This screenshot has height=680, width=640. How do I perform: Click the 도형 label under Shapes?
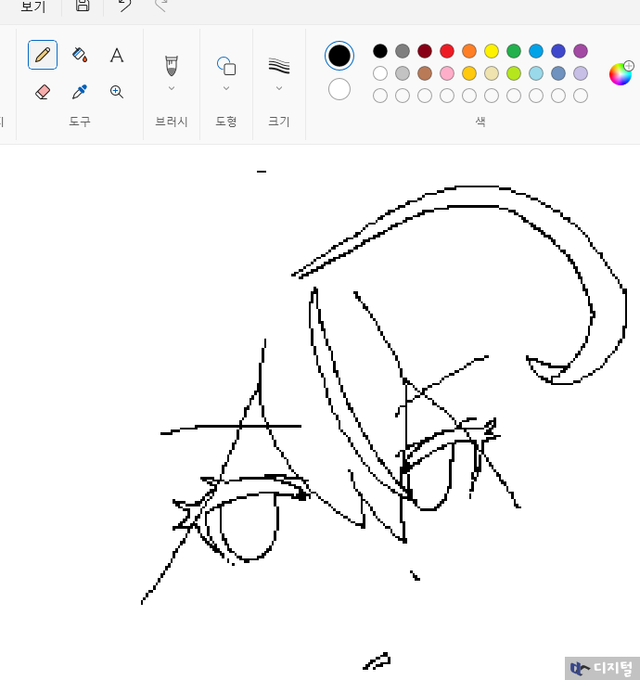[x=226, y=121]
